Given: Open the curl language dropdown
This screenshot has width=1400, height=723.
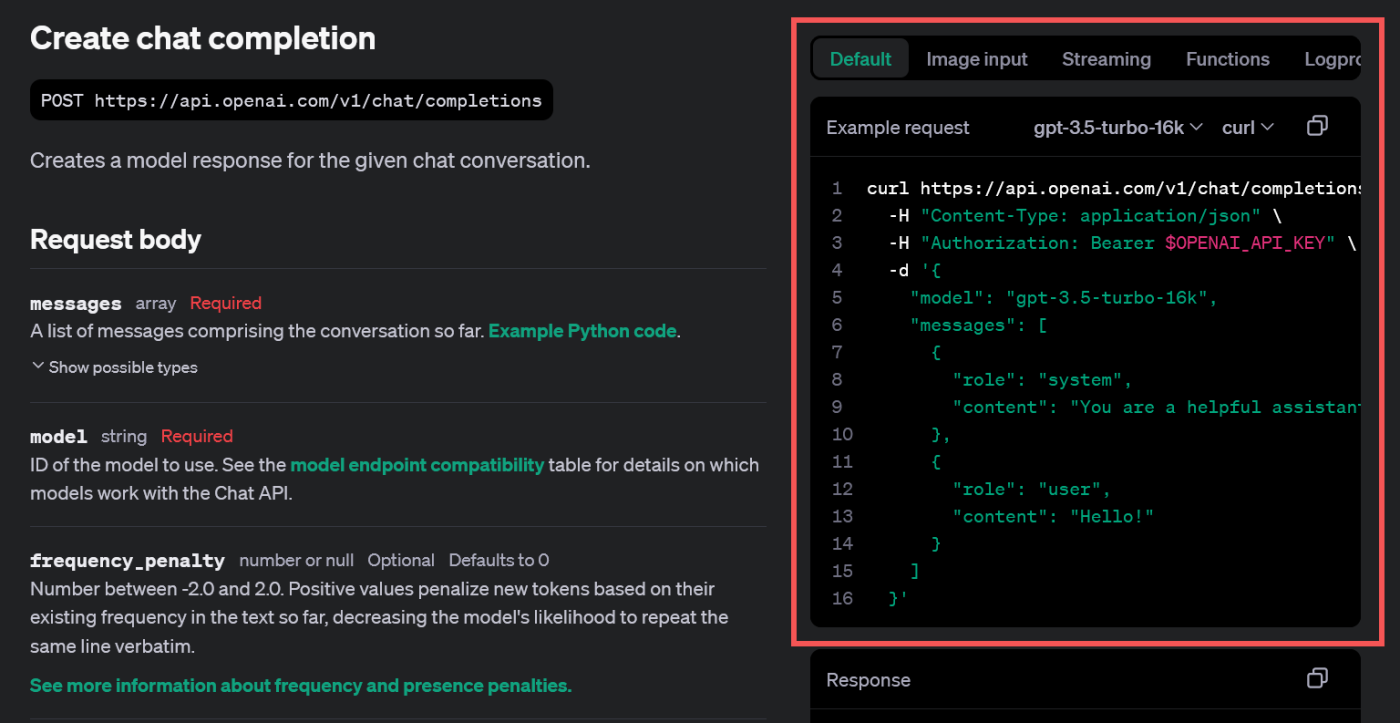Looking at the screenshot, I should tap(1247, 127).
